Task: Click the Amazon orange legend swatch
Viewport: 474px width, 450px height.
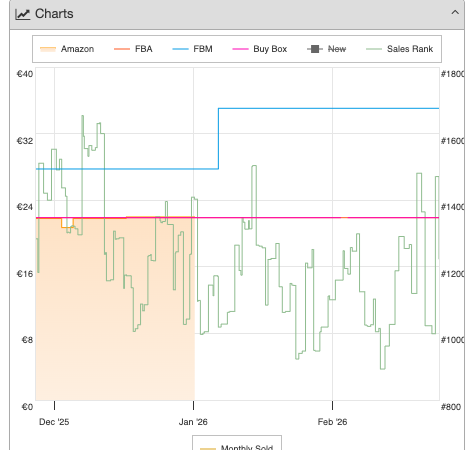Action: tap(48, 49)
